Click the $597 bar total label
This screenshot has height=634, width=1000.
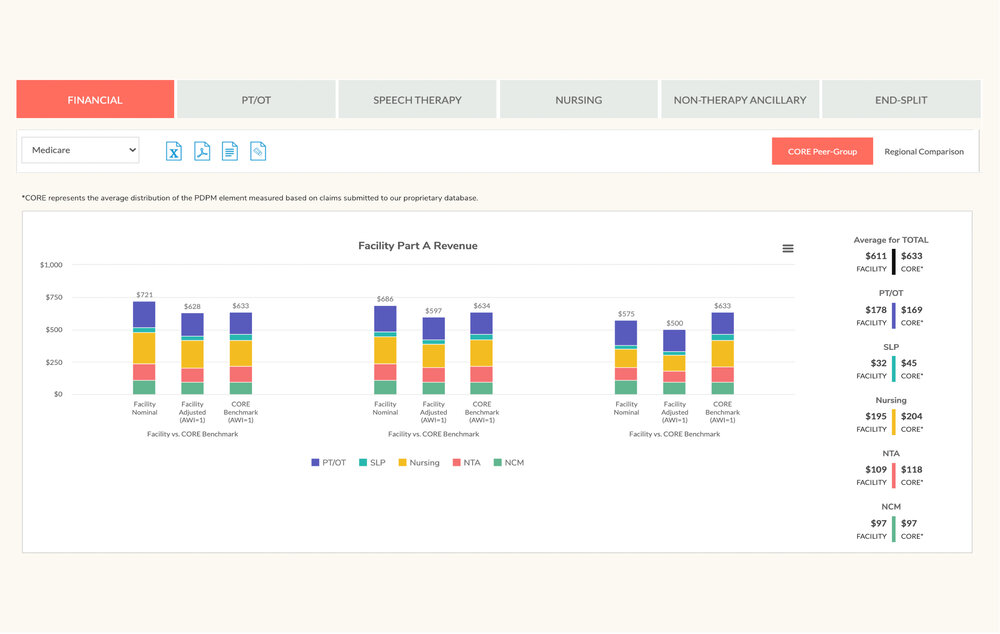[x=434, y=311]
